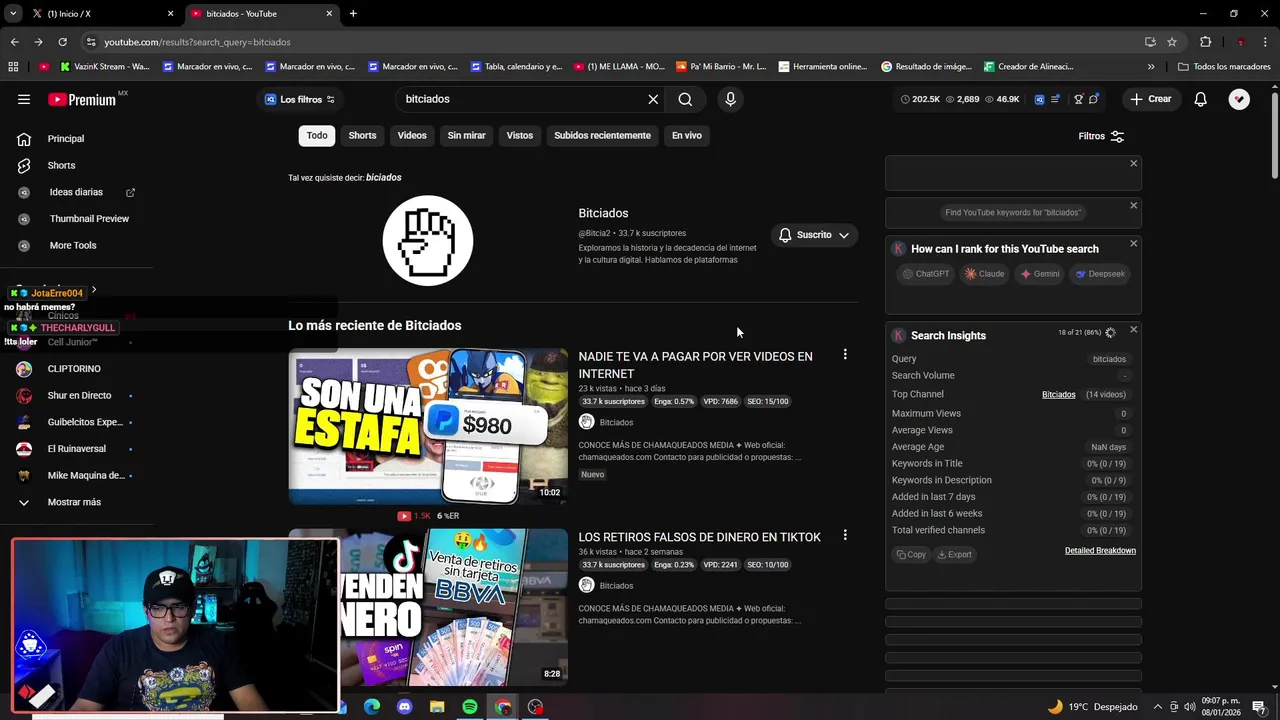Viewport: 1280px width, 720px height.
Task: Select the Vistos filter chip
Action: coord(520,135)
